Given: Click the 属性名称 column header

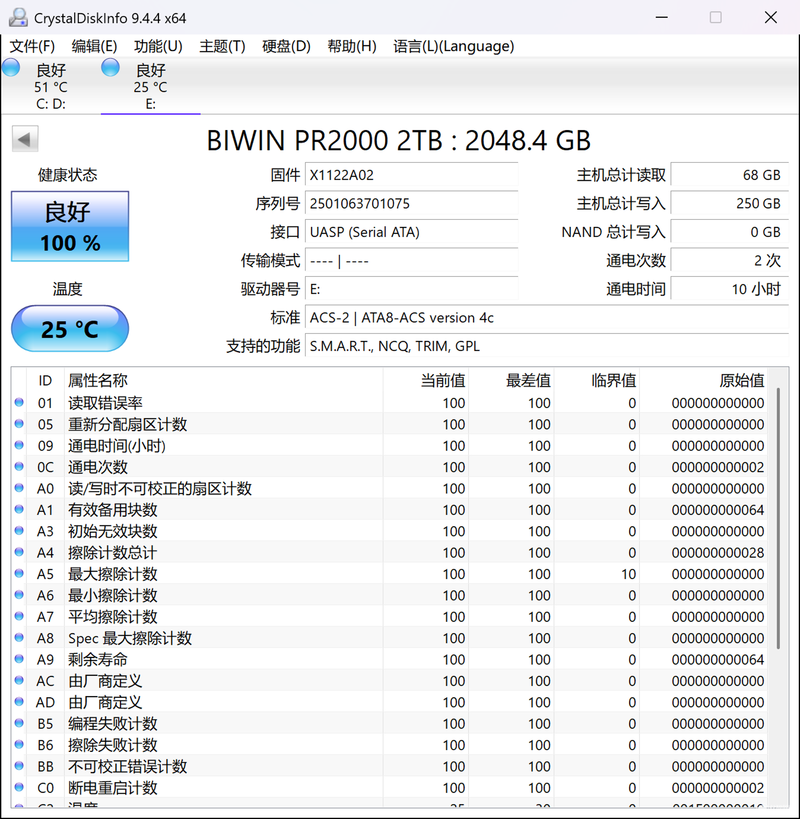Looking at the screenshot, I should tap(223, 380).
